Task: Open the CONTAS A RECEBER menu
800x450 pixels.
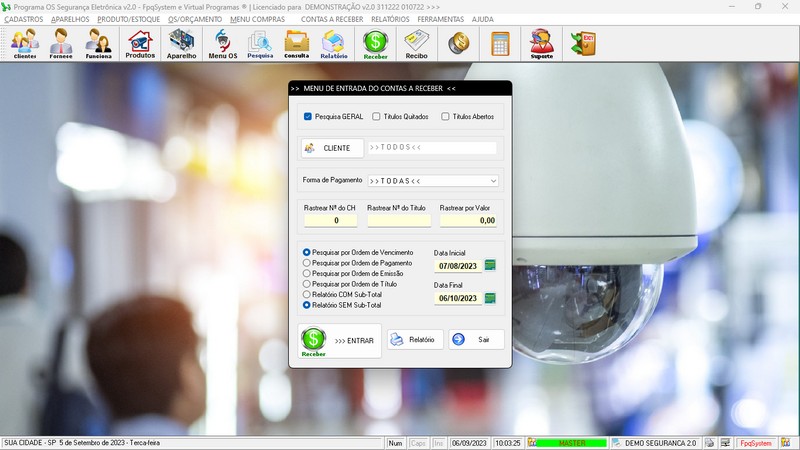Action: pos(332,19)
